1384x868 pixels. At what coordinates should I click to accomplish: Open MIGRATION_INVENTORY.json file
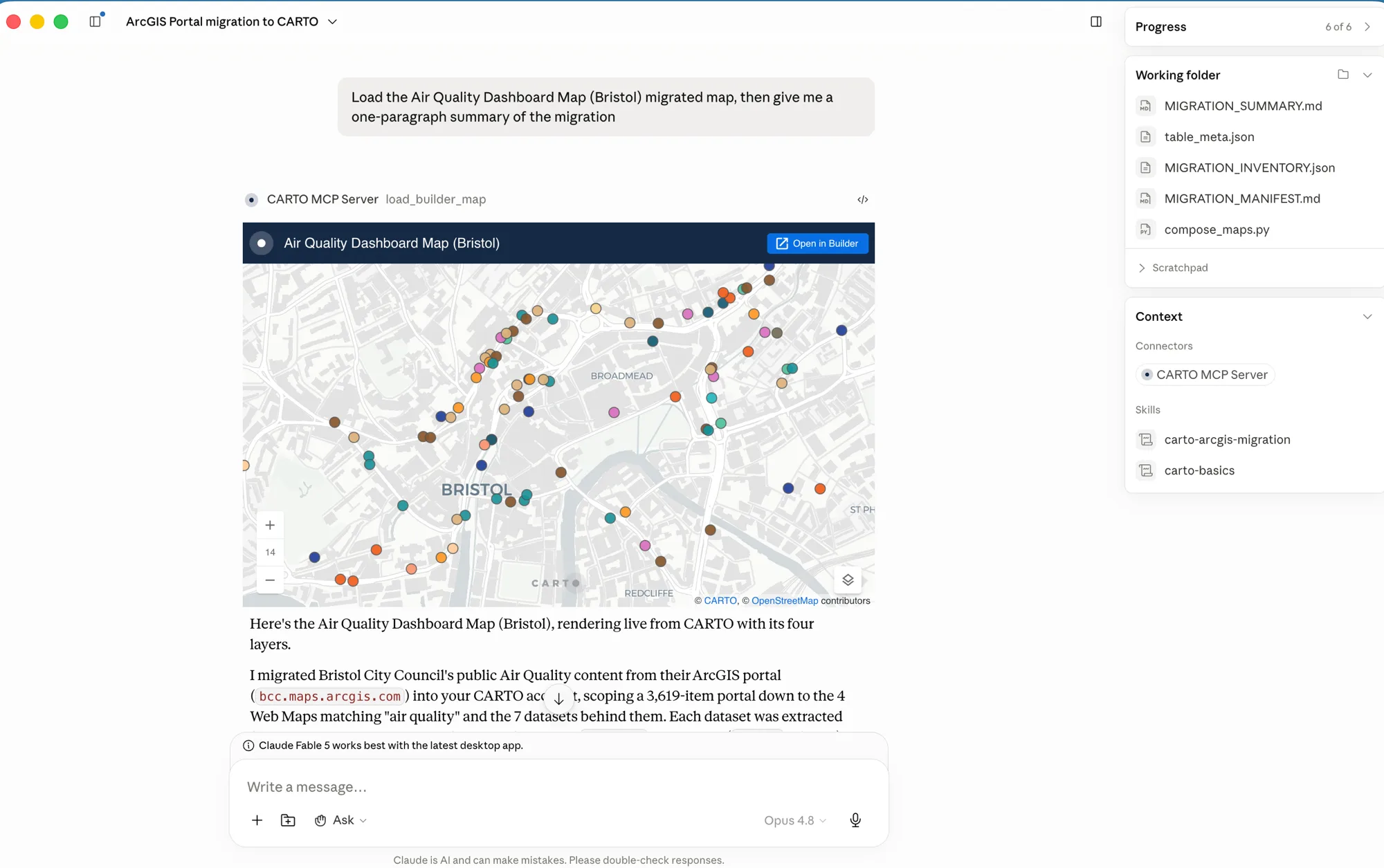(x=1249, y=167)
